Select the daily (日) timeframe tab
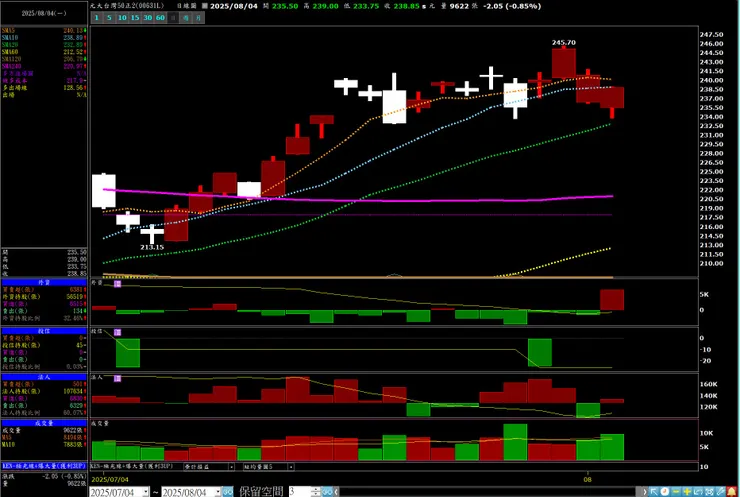The height and width of the screenshot is (497, 740). point(173,18)
